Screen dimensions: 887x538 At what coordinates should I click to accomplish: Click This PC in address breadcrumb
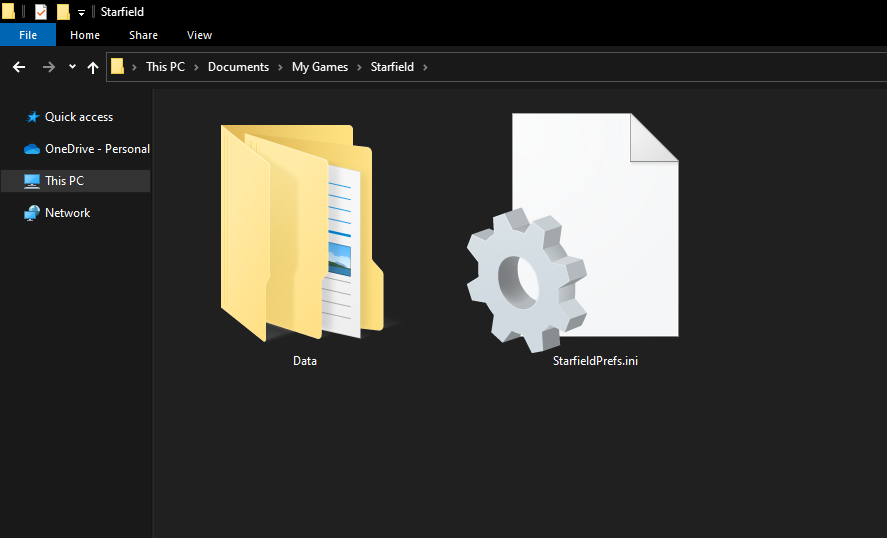[x=165, y=67]
